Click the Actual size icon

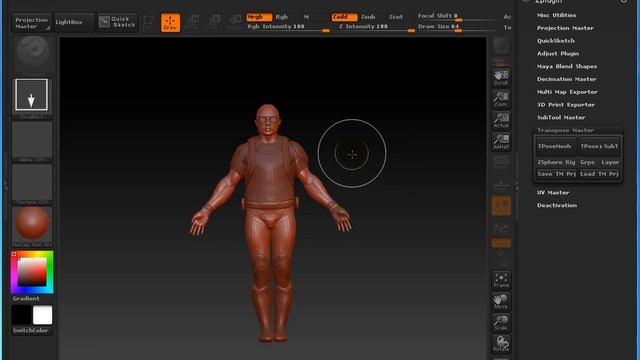pos(501,121)
